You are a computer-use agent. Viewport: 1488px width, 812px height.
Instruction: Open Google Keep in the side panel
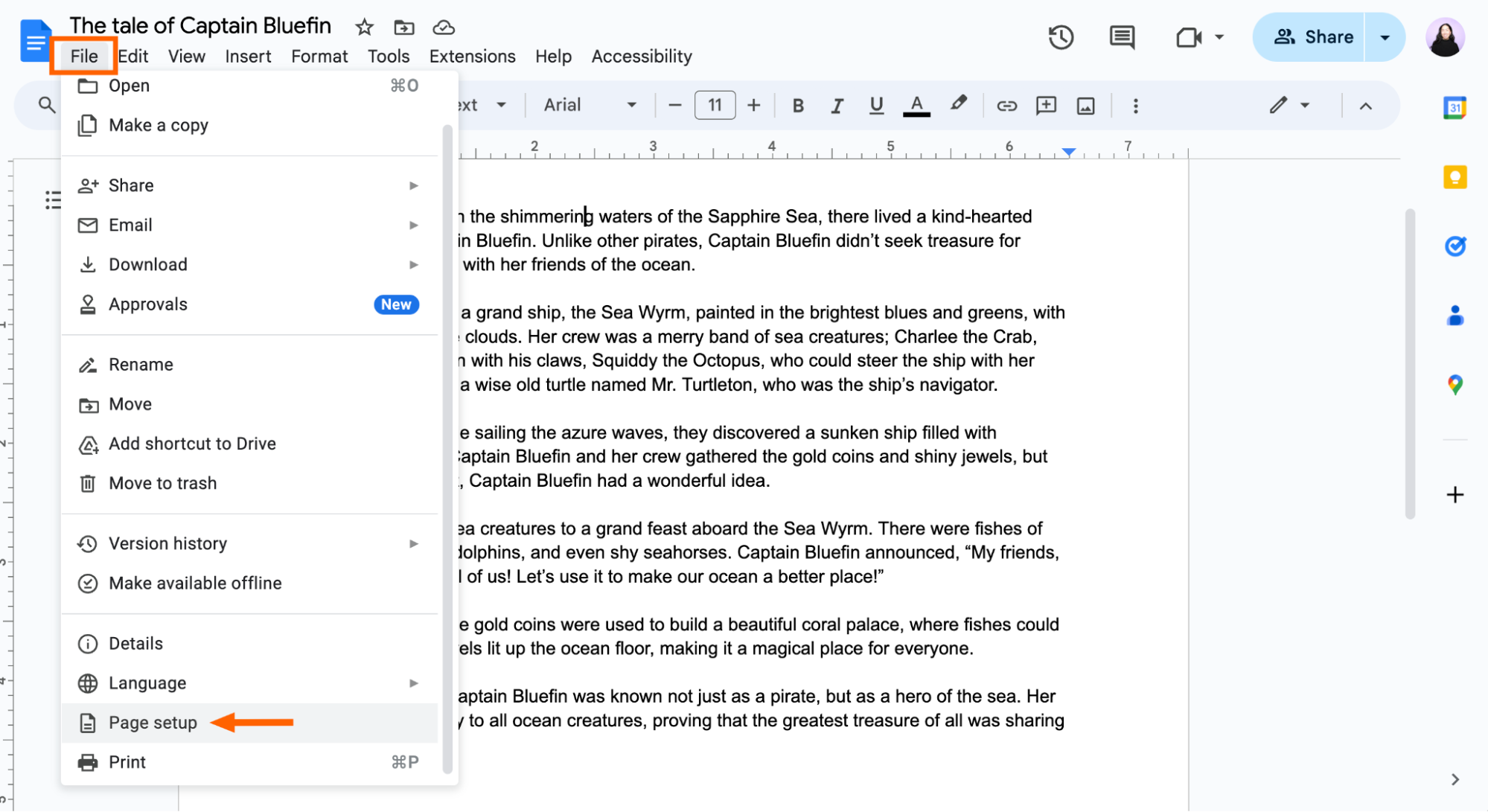[x=1455, y=177]
